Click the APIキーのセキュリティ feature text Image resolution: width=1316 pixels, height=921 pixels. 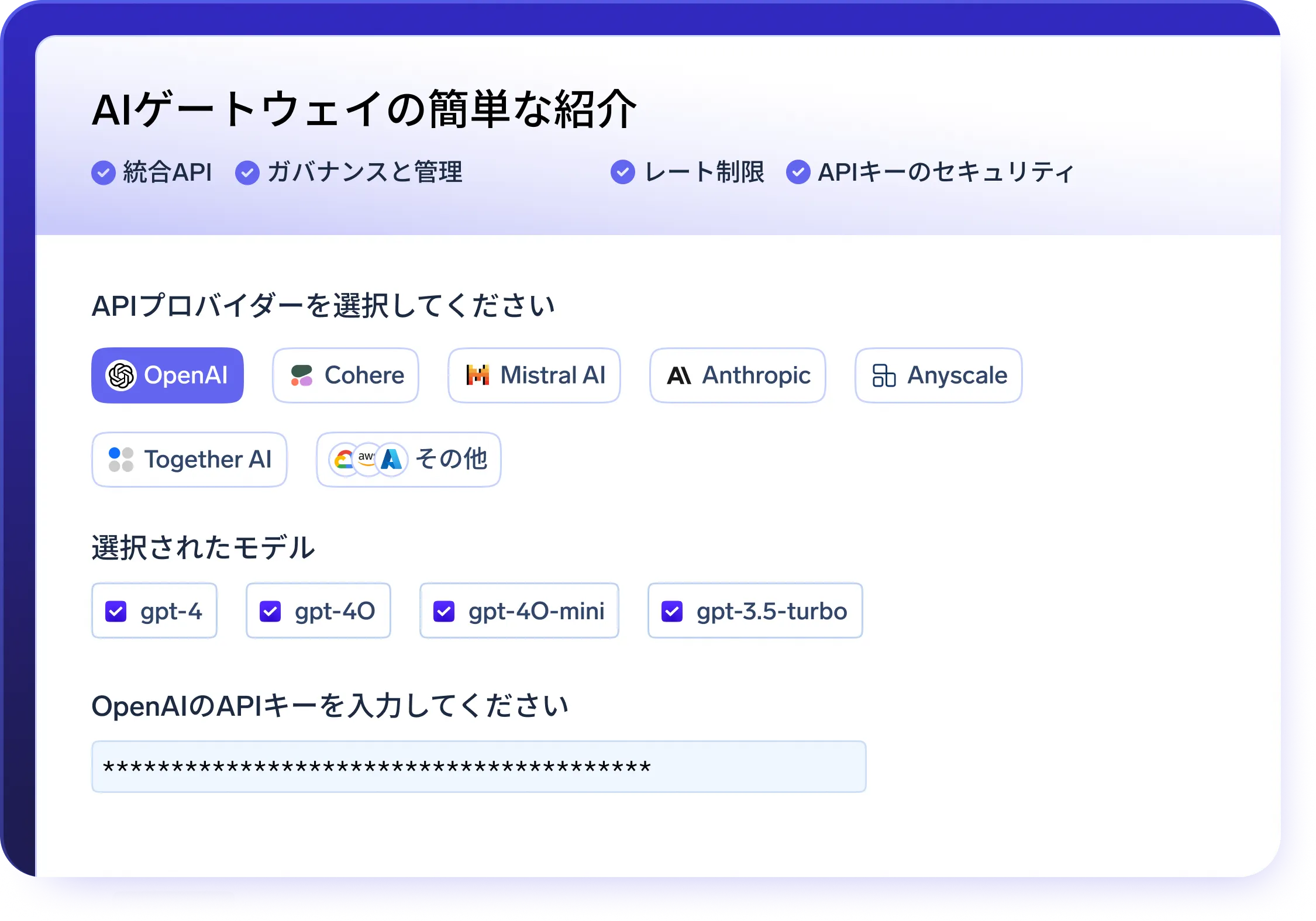pyautogui.click(x=946, y=172)
